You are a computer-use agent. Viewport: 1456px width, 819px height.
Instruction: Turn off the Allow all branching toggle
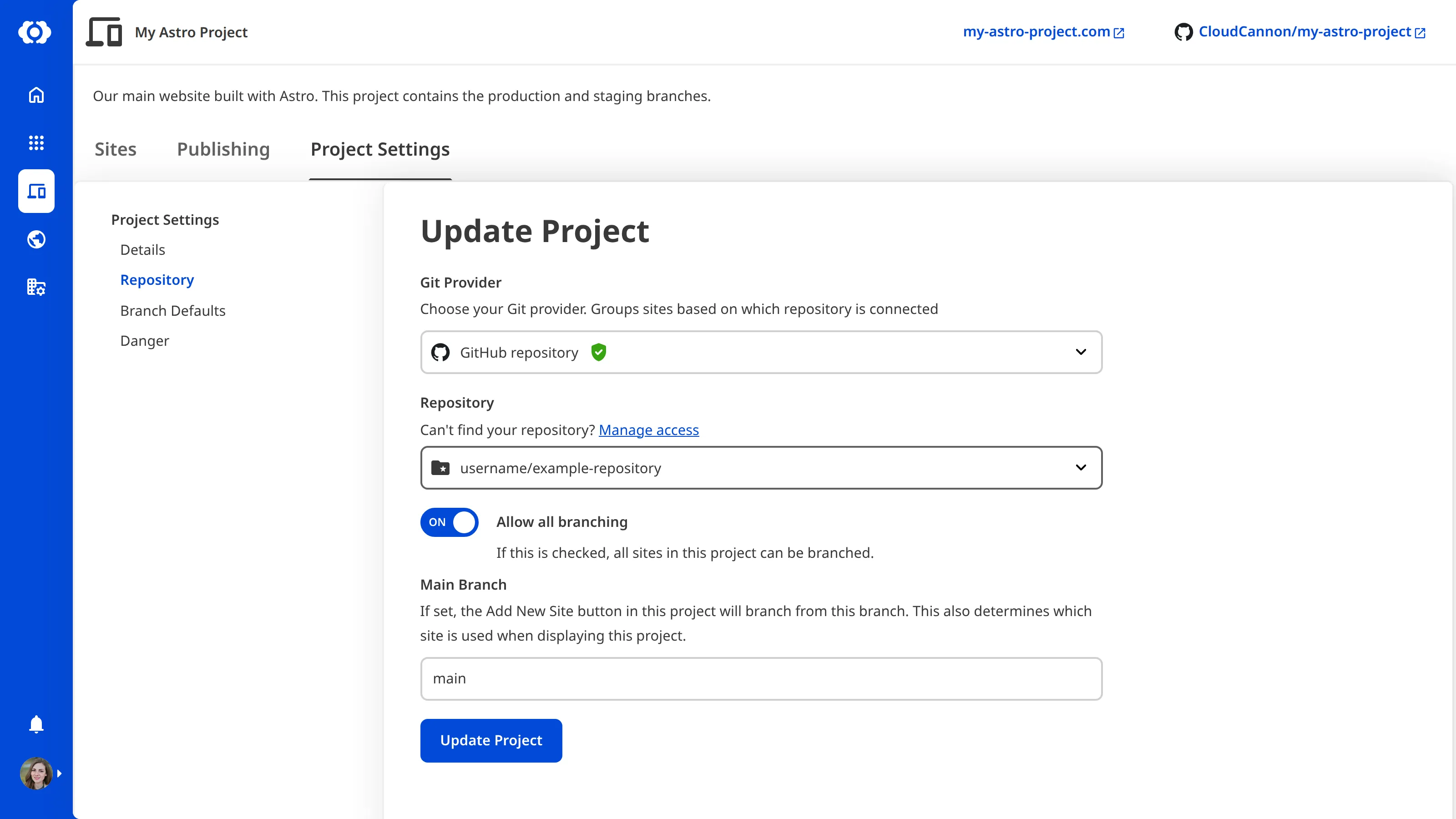coord(450,522)
